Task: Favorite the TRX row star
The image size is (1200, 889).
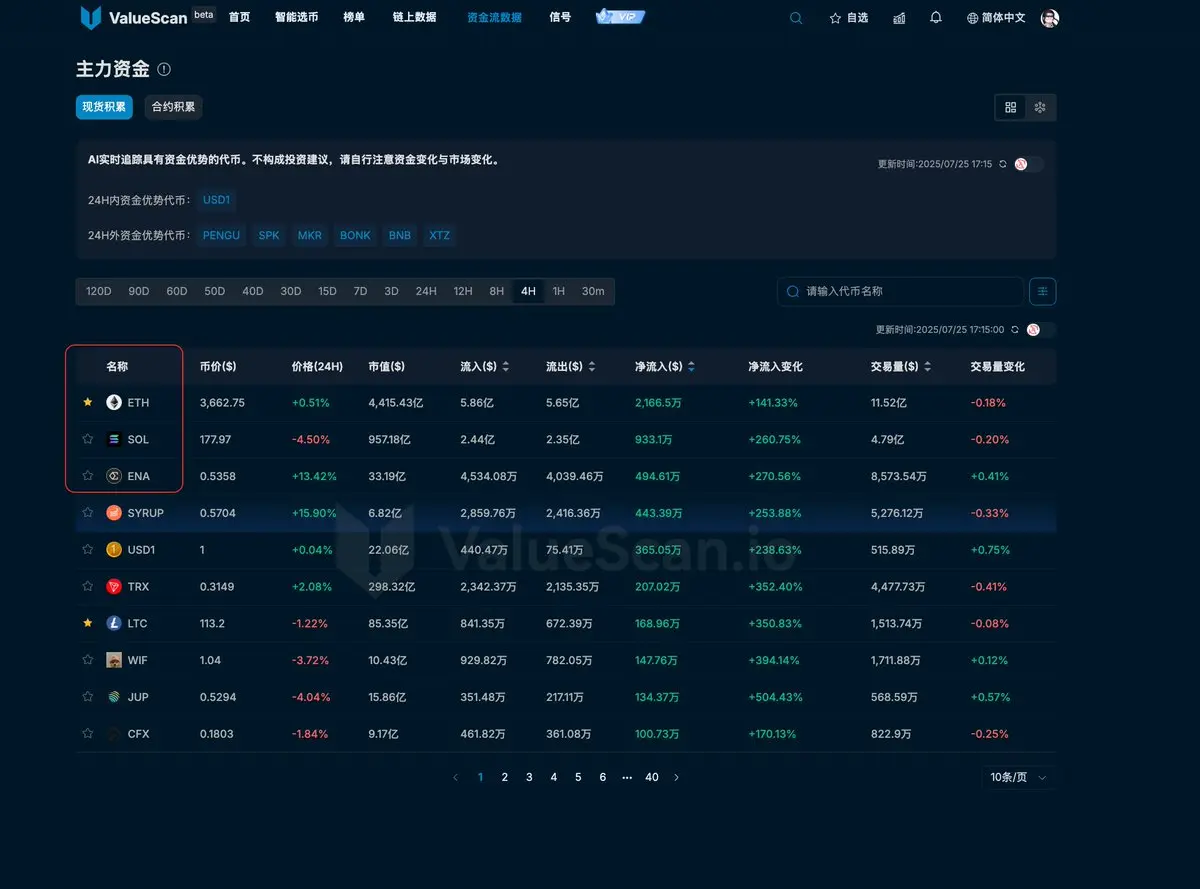Action: coord(88,586)
